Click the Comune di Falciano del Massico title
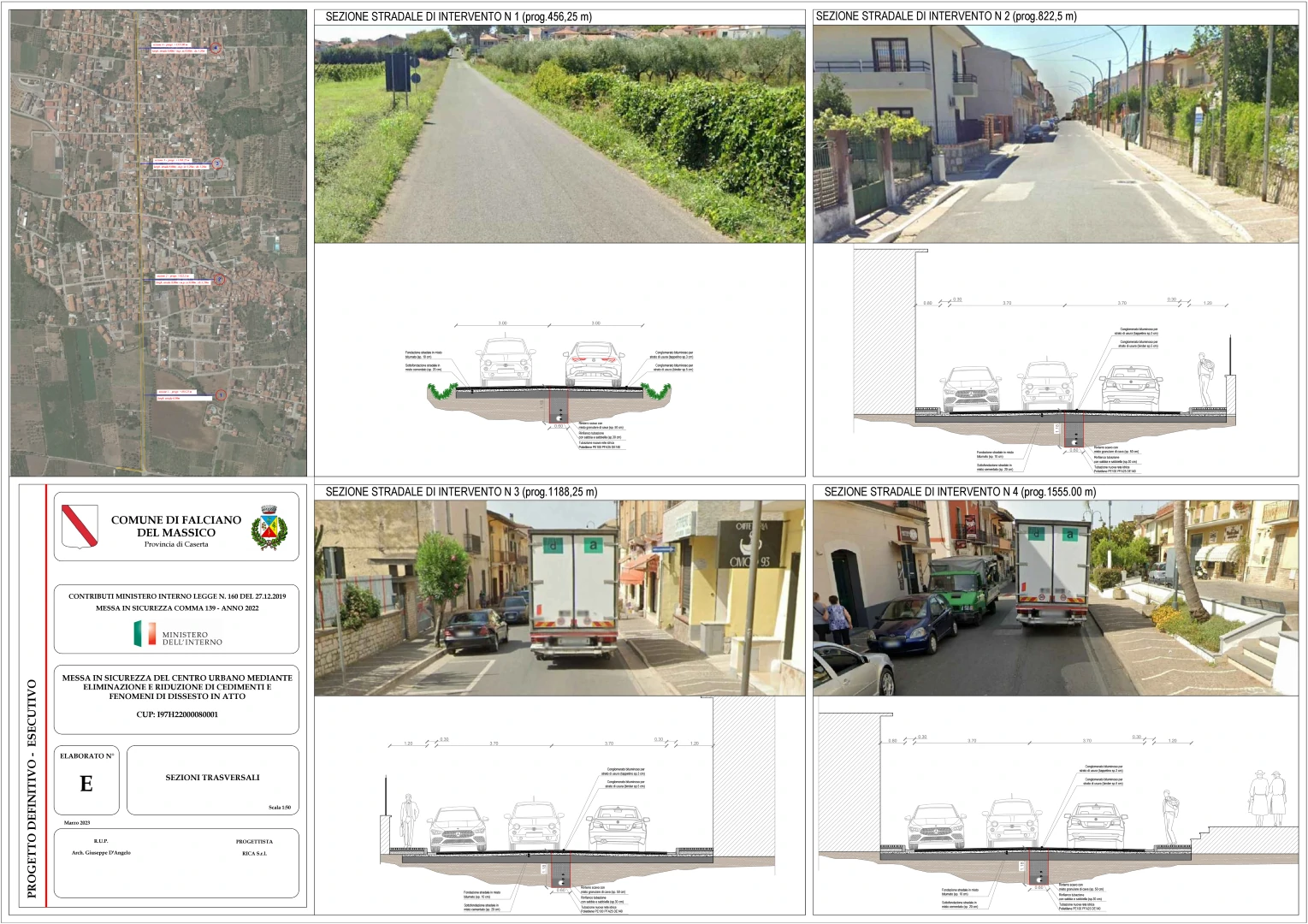The width and height of the screenshot is (1308, 924). pos(176,525)
